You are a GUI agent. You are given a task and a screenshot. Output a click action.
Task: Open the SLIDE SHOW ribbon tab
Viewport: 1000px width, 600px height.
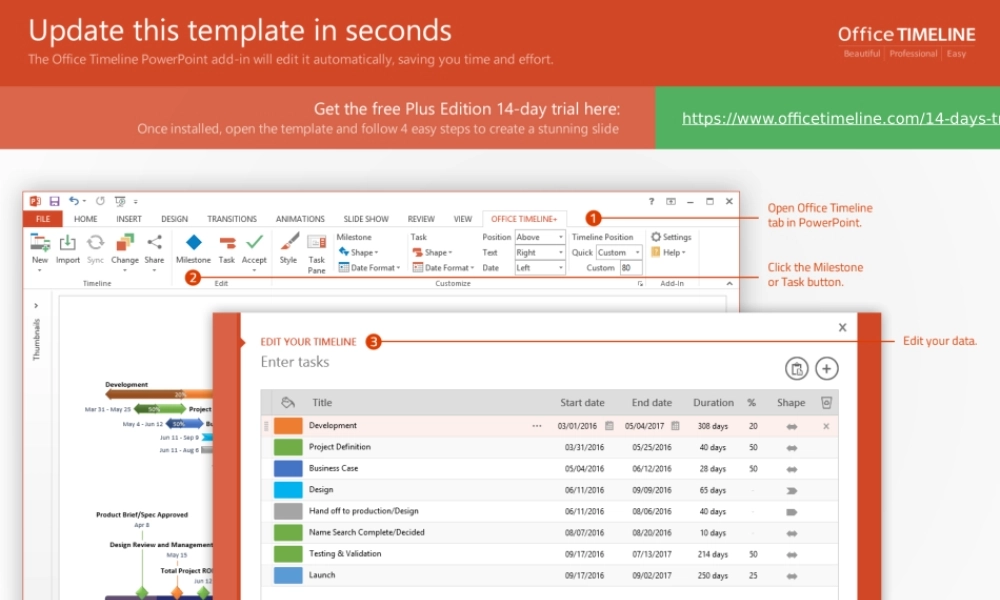365,219
